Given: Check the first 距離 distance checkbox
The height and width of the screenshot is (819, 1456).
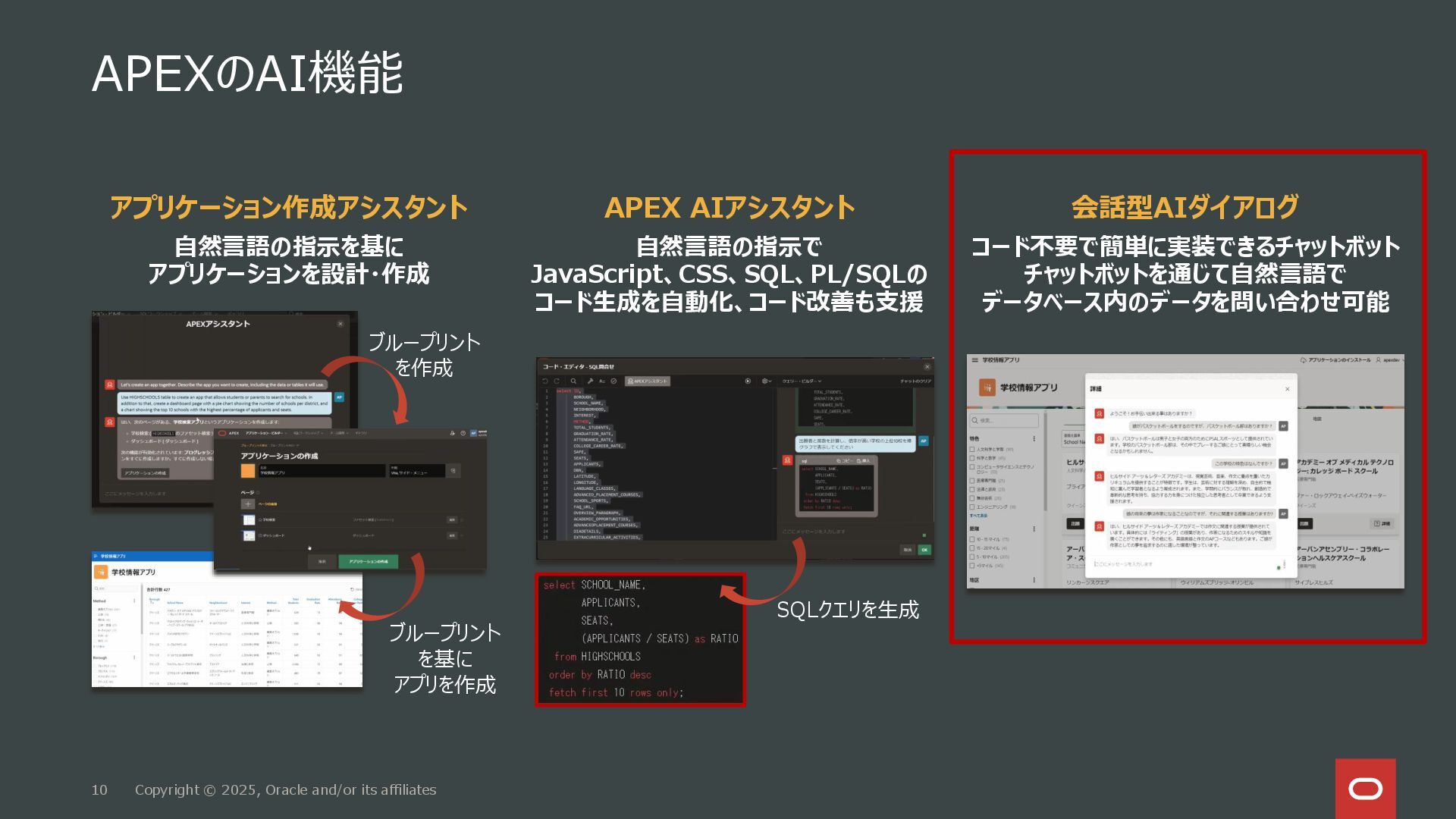Looking at the screenshot, I should pyautogui.click(x=972, y=539).
